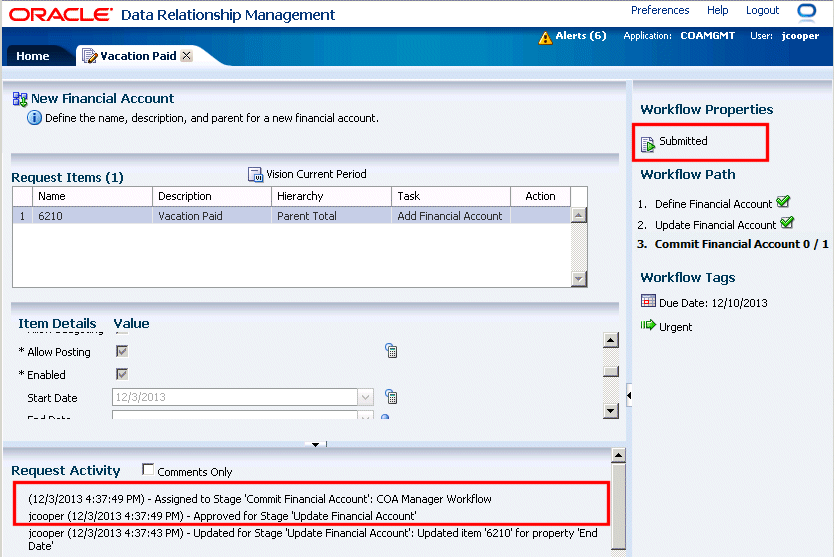Click the Name column header
Image resolution: width=834 pixels, height=557 pixels.
(93, 196)
